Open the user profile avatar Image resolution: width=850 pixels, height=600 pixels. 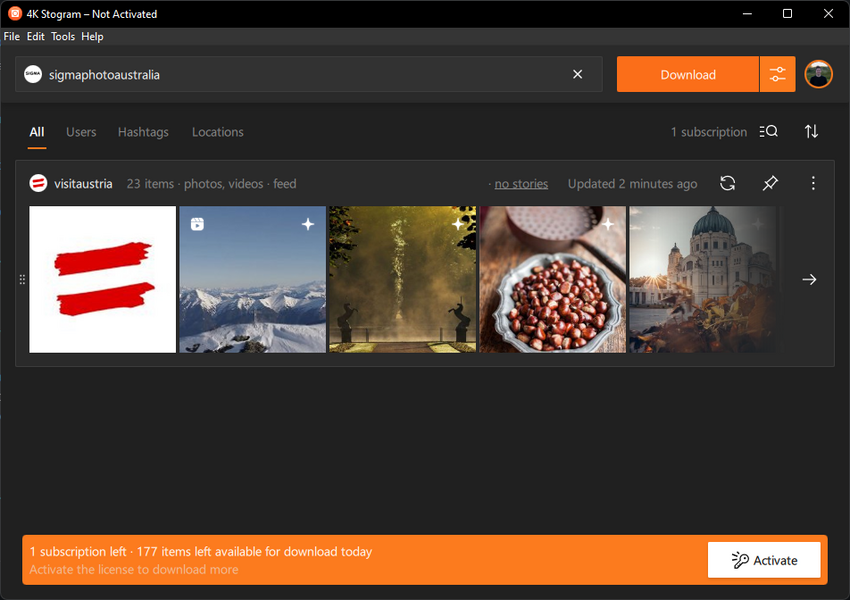[818, 74]
